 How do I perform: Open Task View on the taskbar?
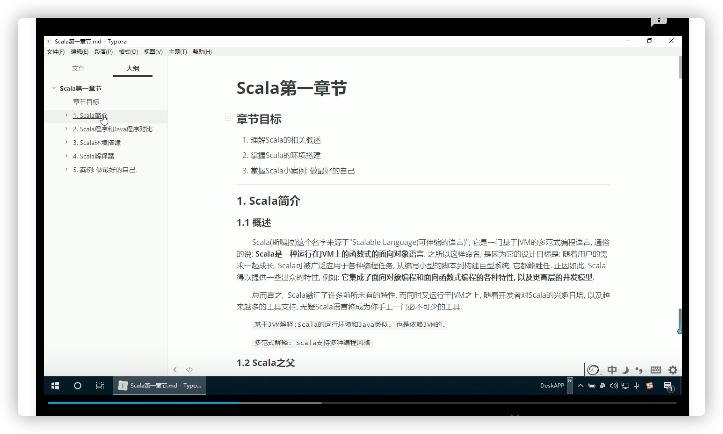pyautogui.click(x=100, y=386)
